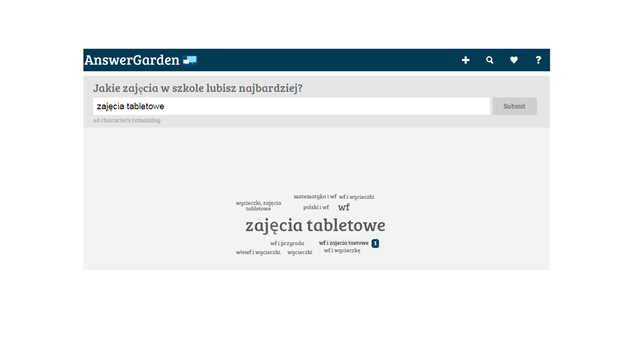This screenshot has height=360, width=640.
Task: Open the search magnifier icon
Action: (x=489, y=60)
